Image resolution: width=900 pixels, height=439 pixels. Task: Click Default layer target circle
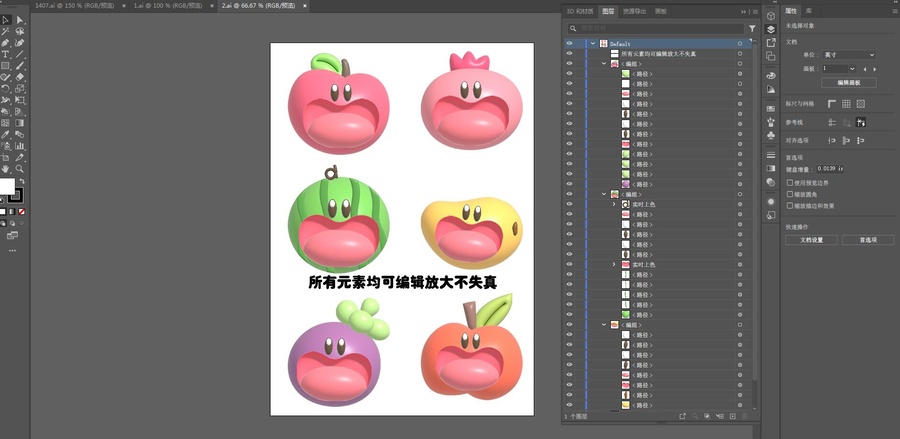pyautogui.click(x=740, y=44)
